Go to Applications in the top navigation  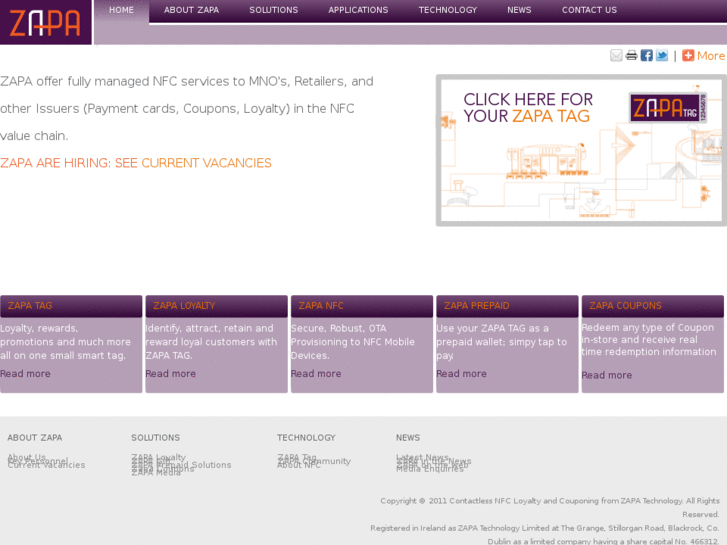click(x=358, y=10)
